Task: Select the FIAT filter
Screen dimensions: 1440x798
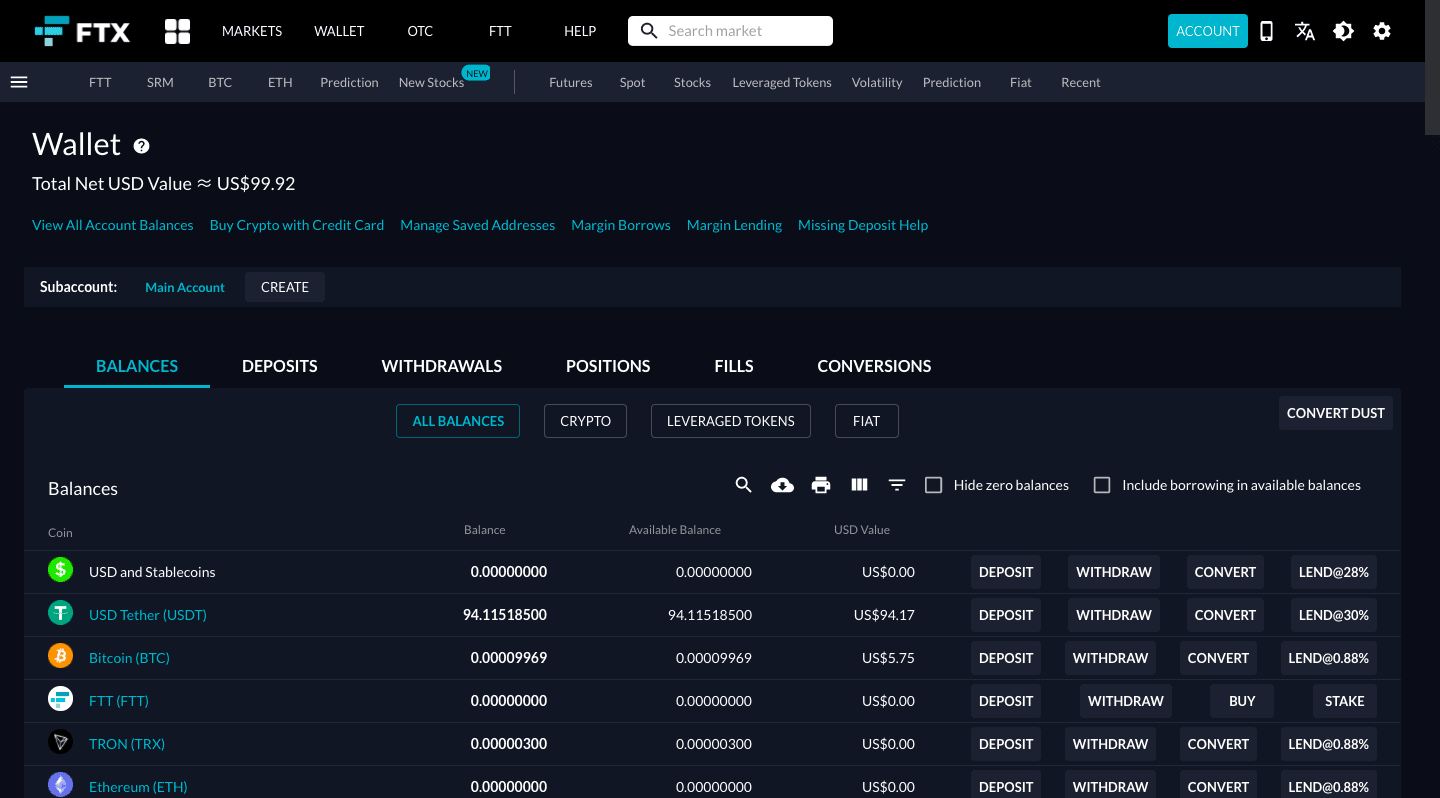Action: (866, 421)
